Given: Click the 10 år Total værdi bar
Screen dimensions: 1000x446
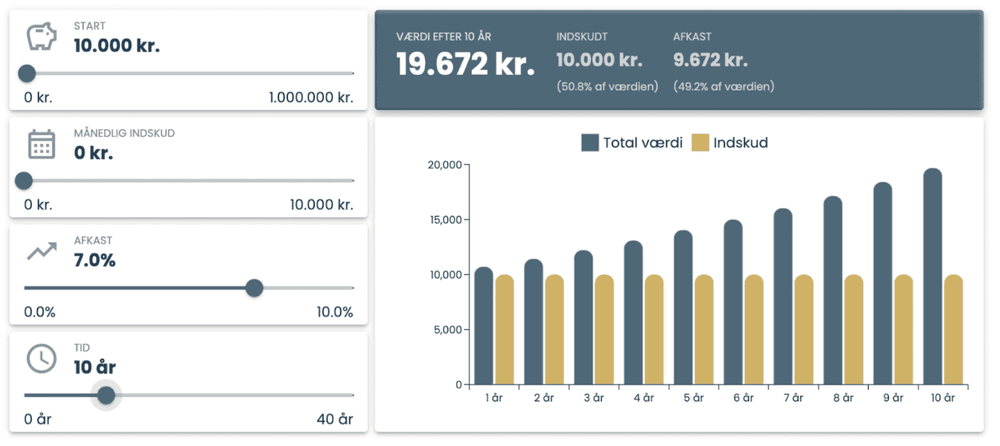Looking at the screenshot, I should click(932, 277).
